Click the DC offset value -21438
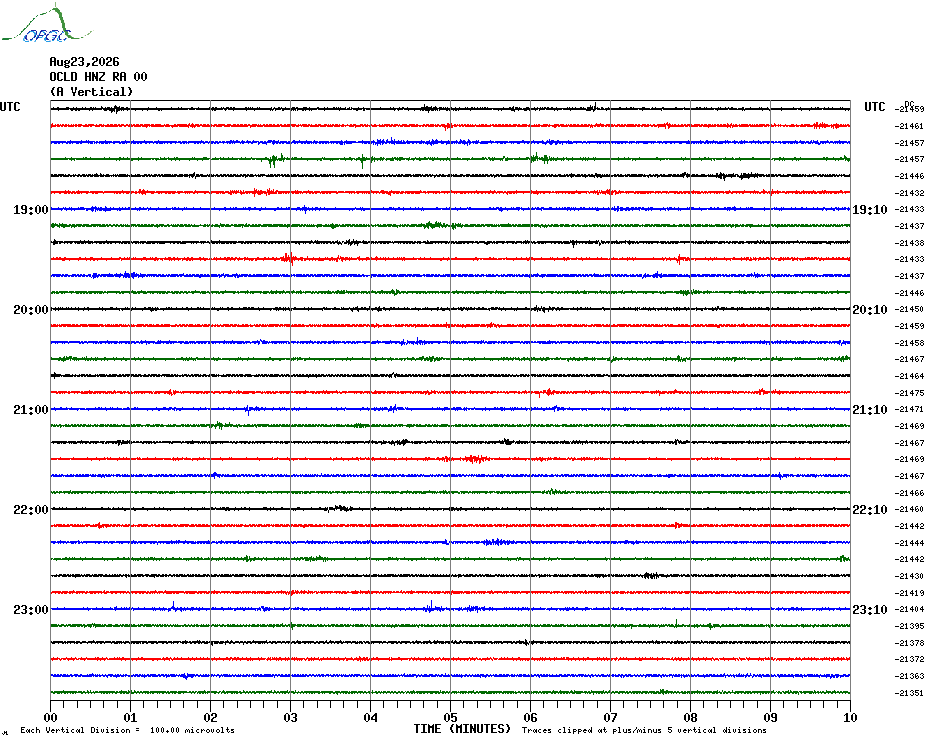930x744 pixels. click(x=910, y=243)
